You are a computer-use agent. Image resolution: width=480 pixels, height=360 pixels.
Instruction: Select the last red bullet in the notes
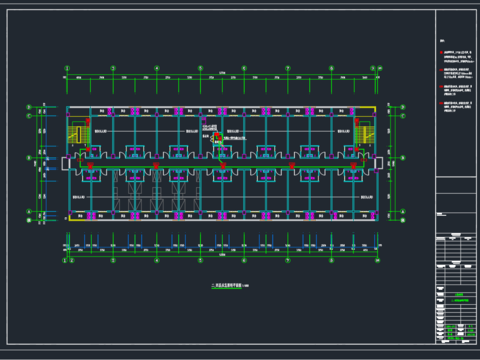pos(441,103)
